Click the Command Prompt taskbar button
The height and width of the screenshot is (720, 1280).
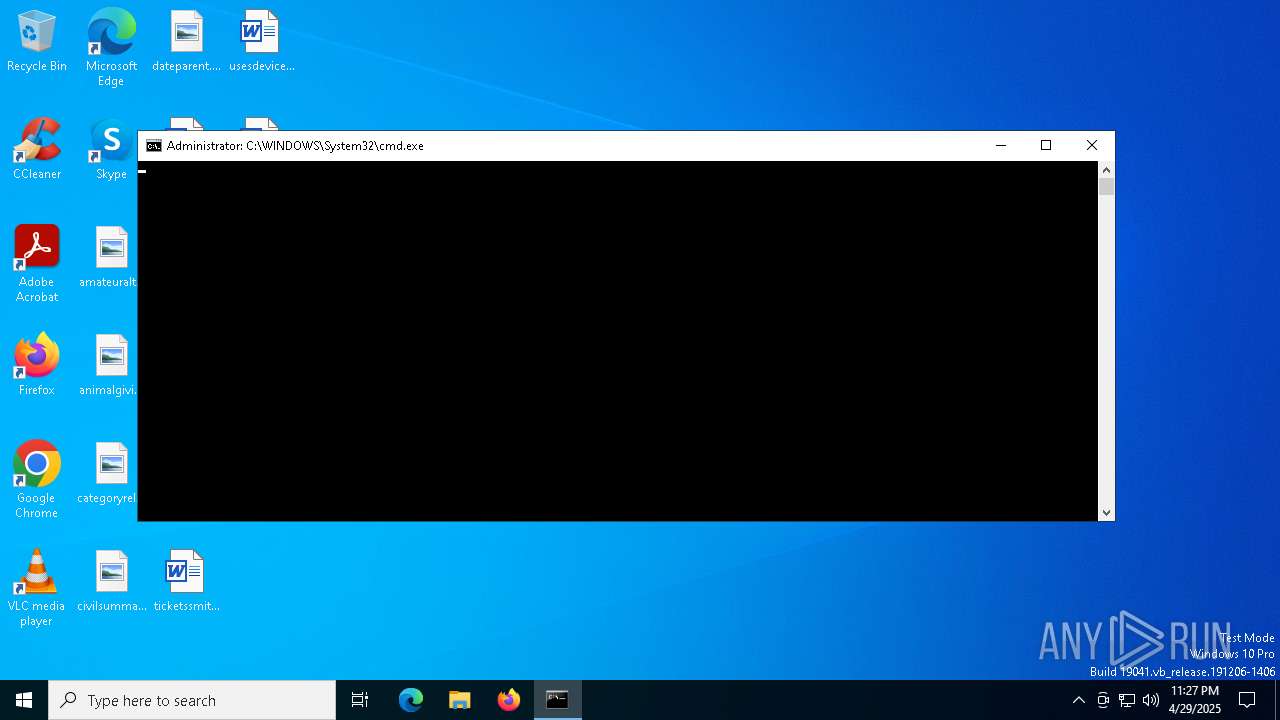558,700
